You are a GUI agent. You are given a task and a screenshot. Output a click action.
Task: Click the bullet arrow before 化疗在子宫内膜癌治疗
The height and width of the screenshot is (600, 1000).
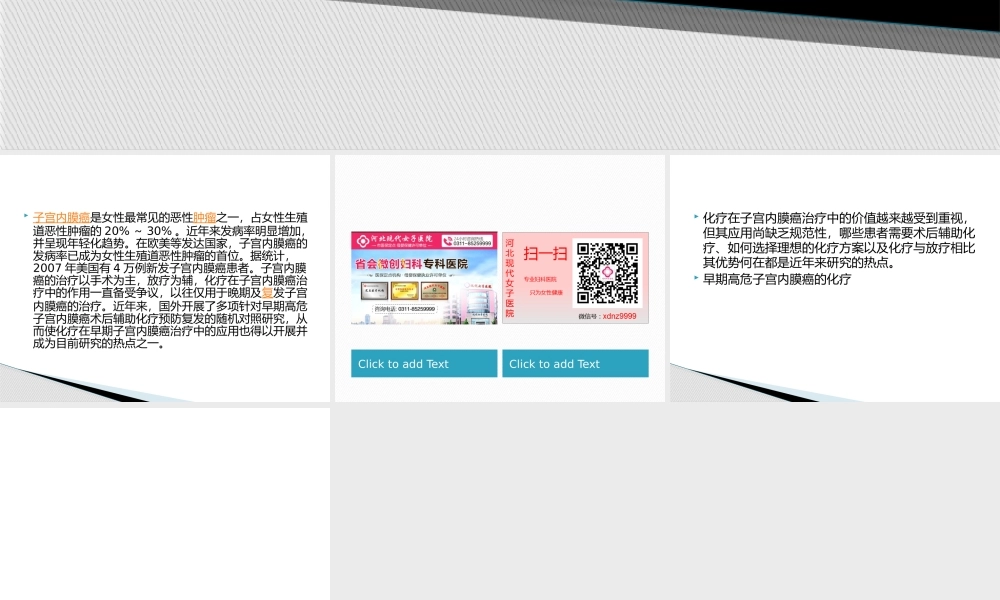696,216
